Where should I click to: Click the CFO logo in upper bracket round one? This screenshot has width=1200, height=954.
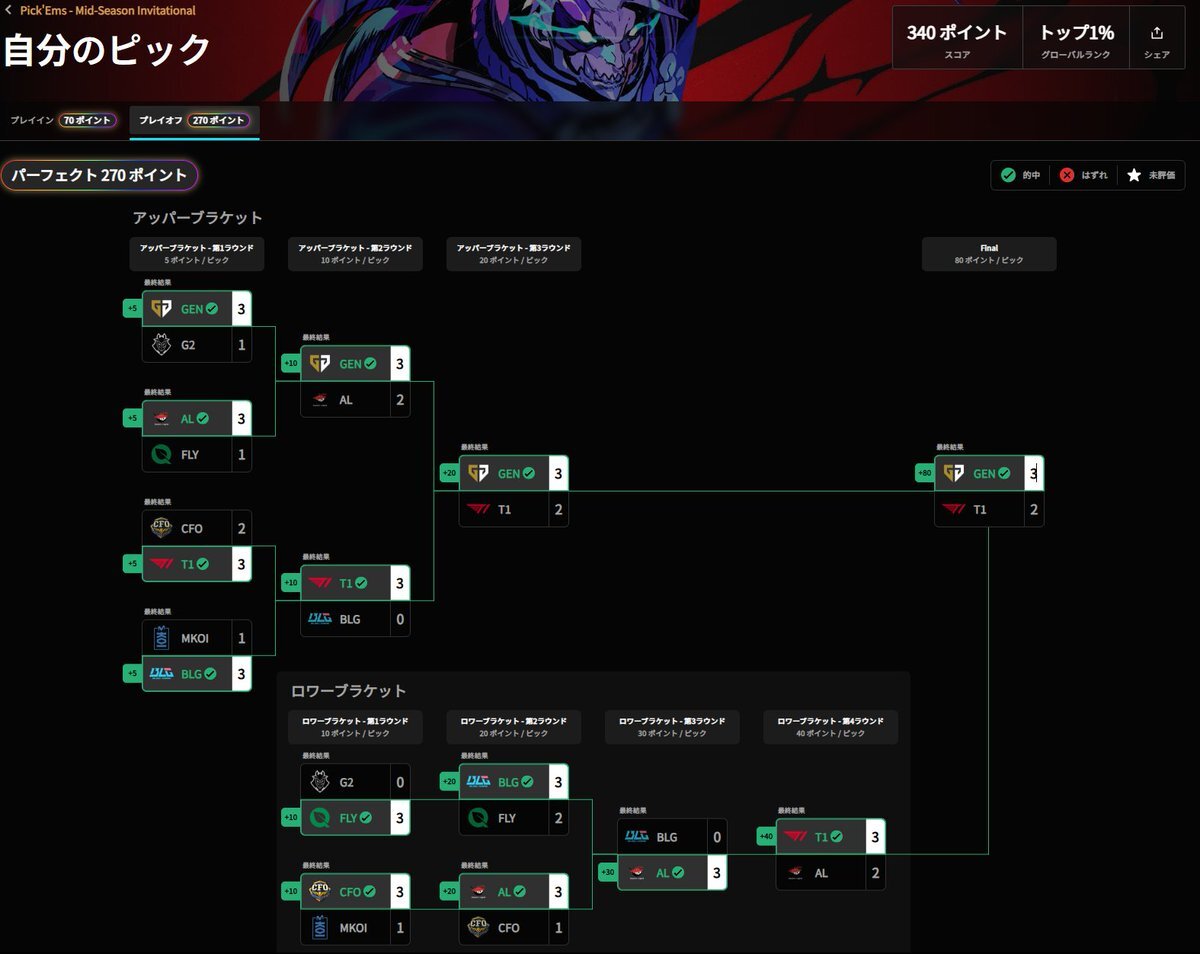pyautogui.click(x=162, y=527)
